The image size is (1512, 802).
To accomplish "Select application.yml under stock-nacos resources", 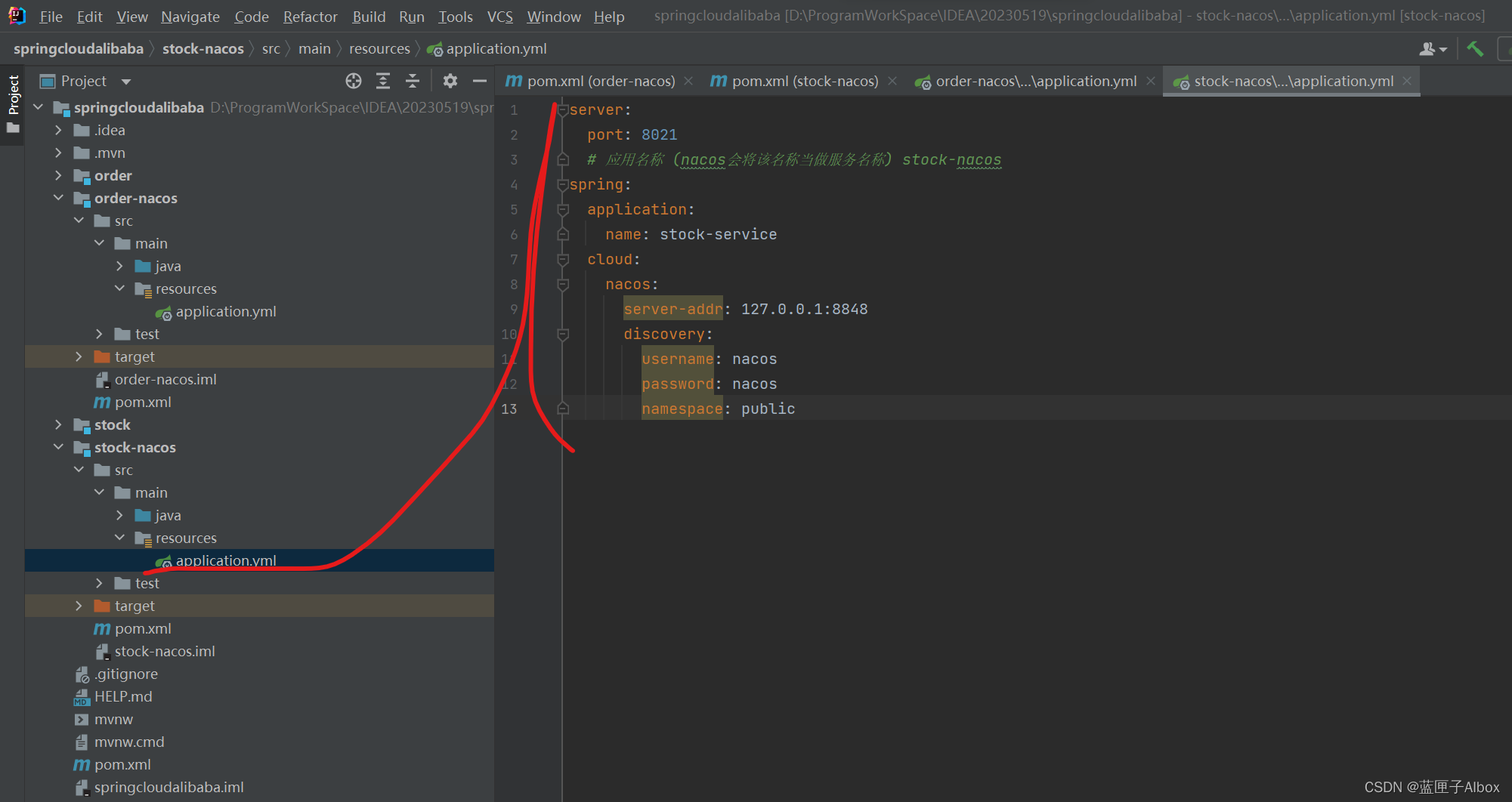I will coord(226,560).
